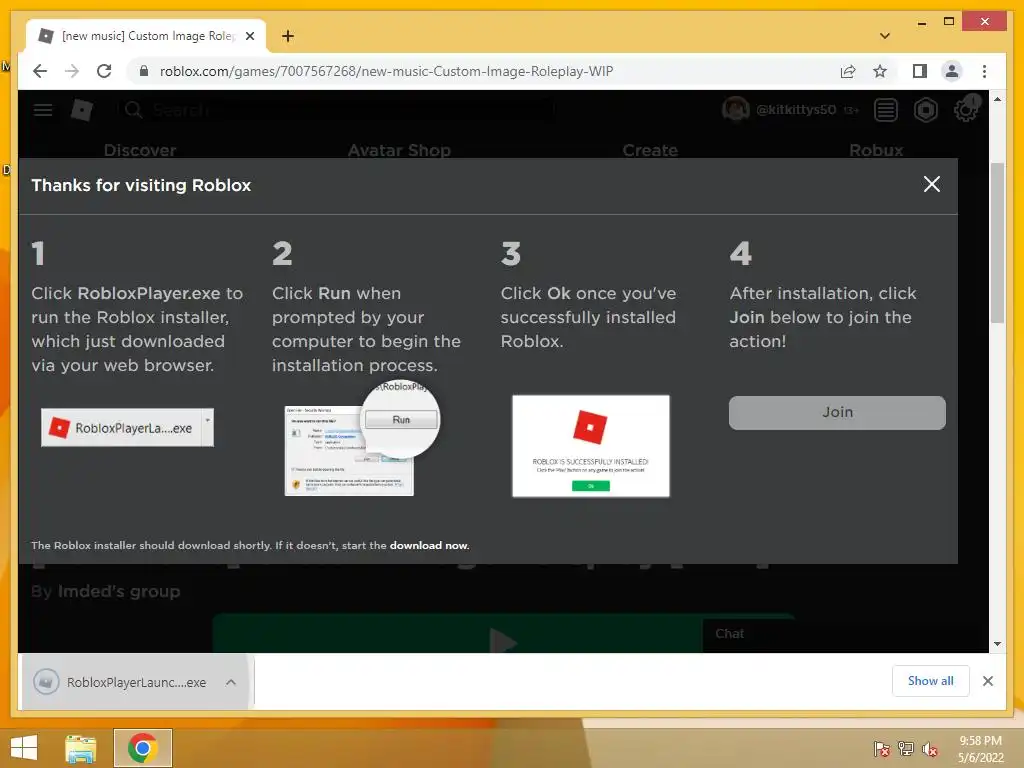The height and width of the screenshot is (768, 1024).
Task: Click the site lock icon in address bar
Action: coord(144,71)
